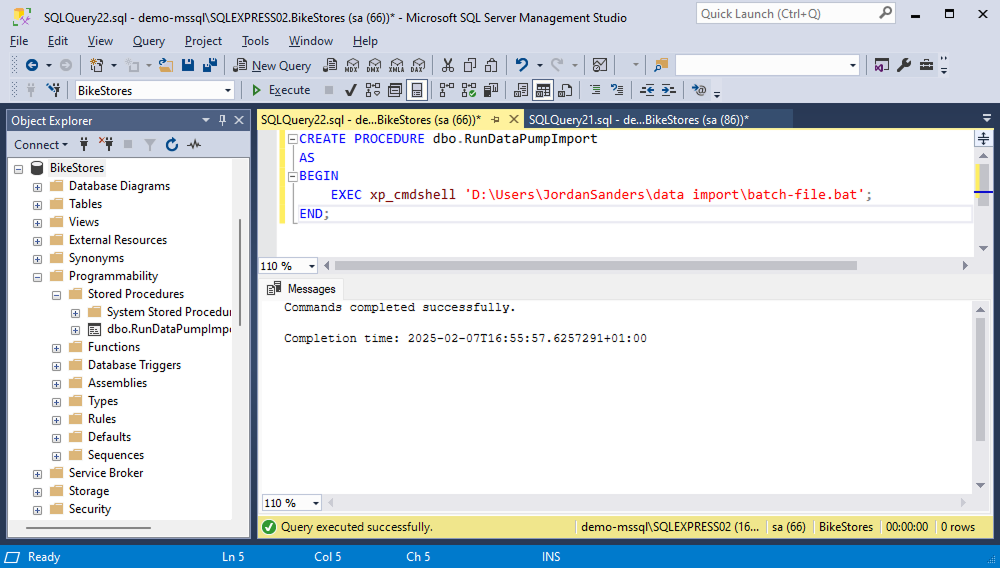Display the Estimated Execution Plan
The image size is (1000, 568).
click(x=372, y=91)
